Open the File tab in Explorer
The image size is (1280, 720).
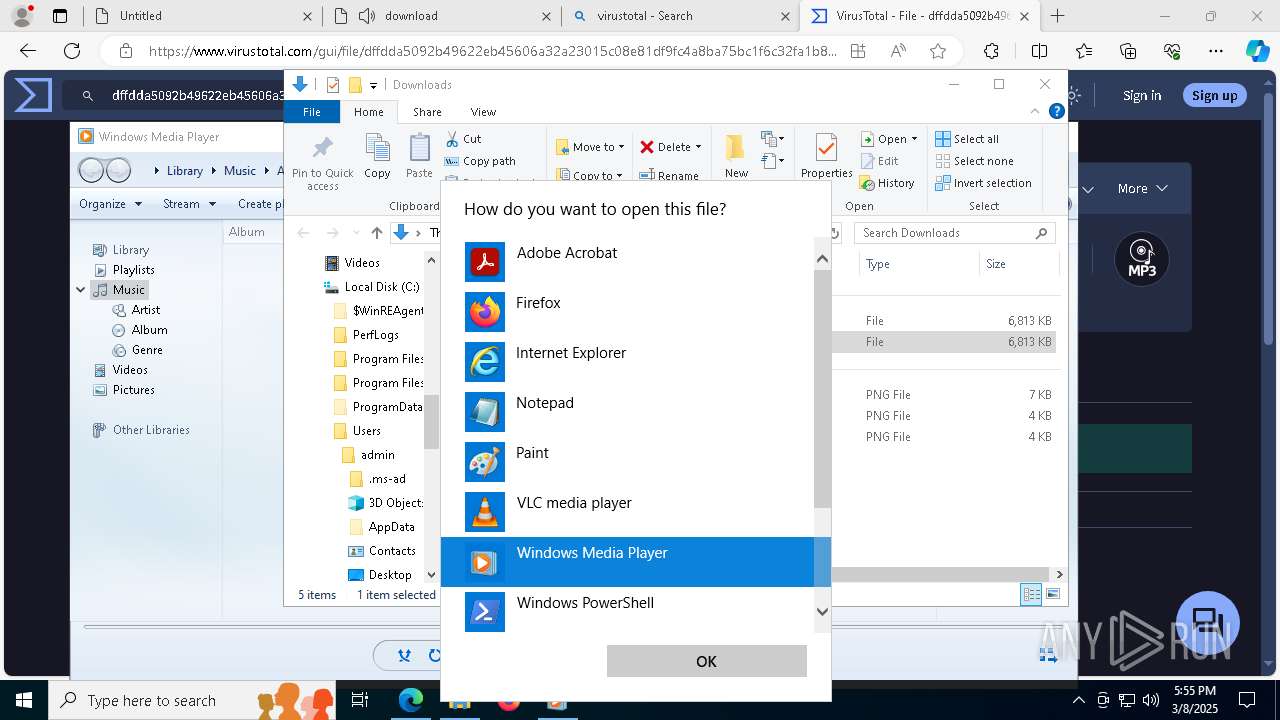coord(312,112)
